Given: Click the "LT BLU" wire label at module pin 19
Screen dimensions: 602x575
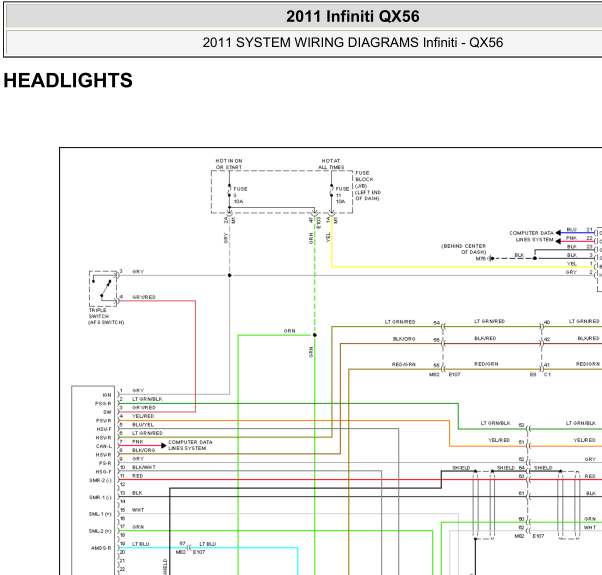Looking at the screenshot, I should coord(141,544).
